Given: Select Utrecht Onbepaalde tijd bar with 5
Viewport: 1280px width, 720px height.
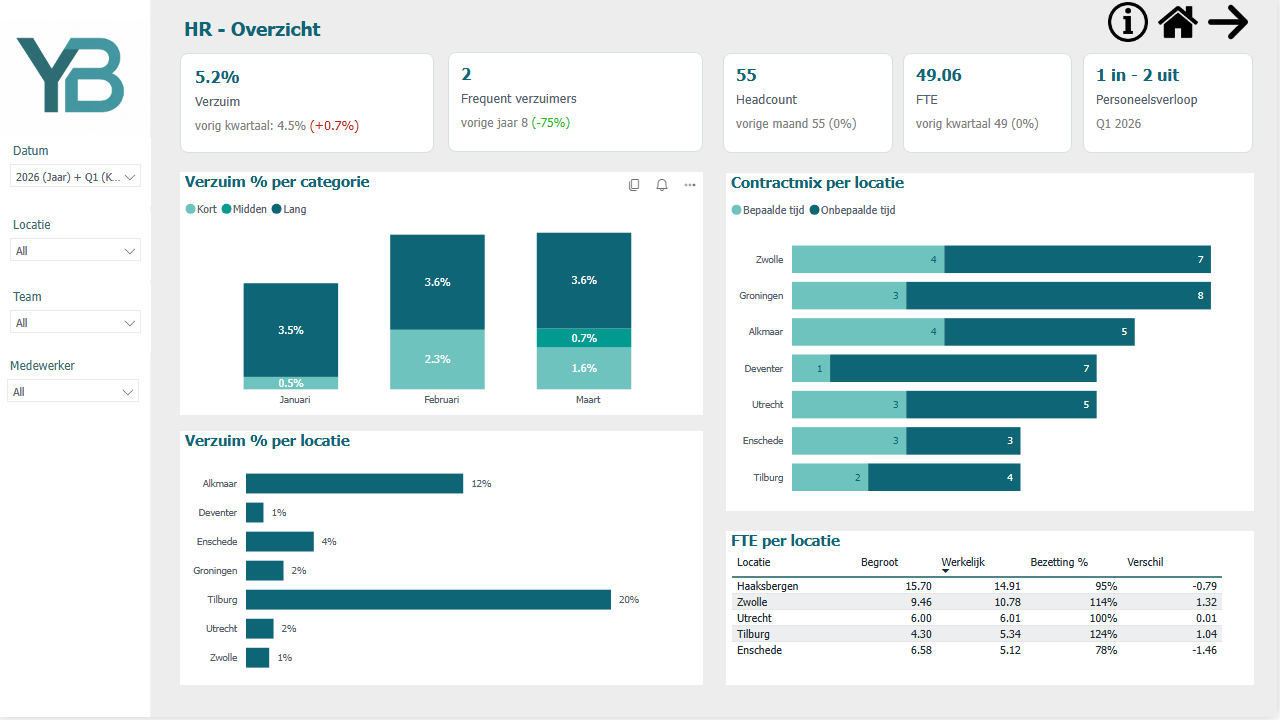Looking at the screenshot, I should (1002, 404).
